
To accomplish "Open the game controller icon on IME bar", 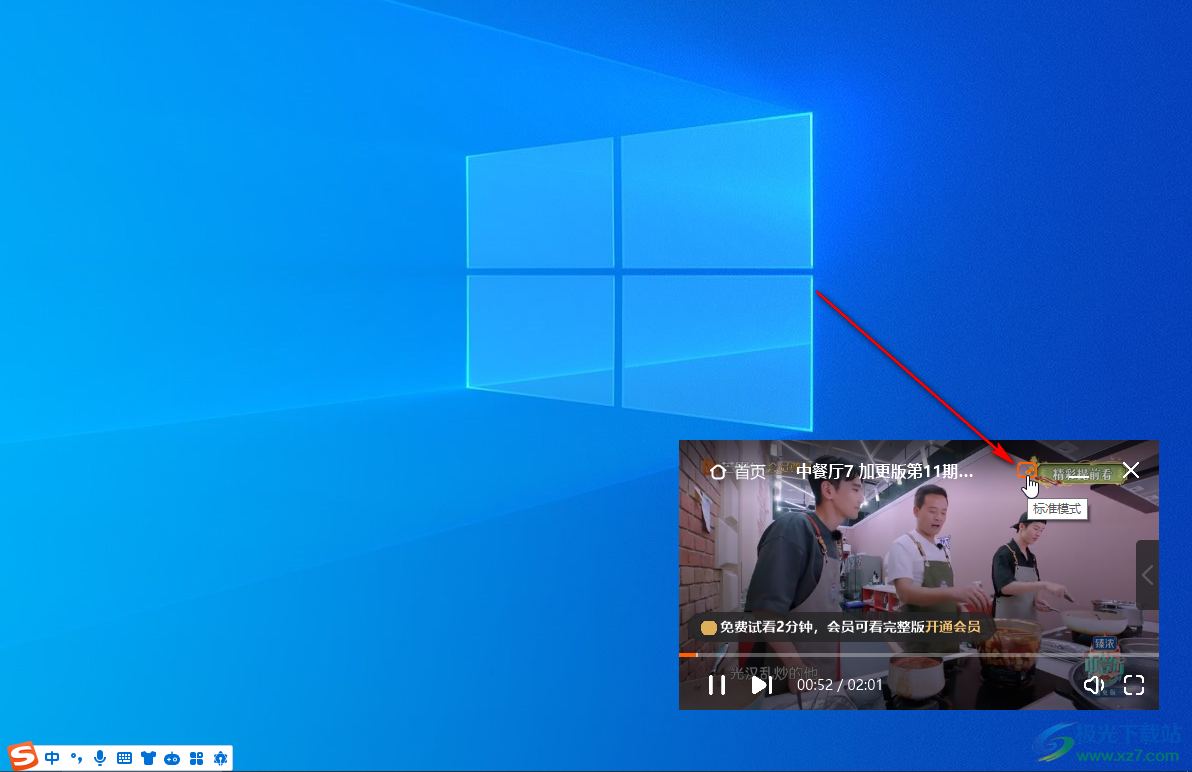I will click(172, 758).
